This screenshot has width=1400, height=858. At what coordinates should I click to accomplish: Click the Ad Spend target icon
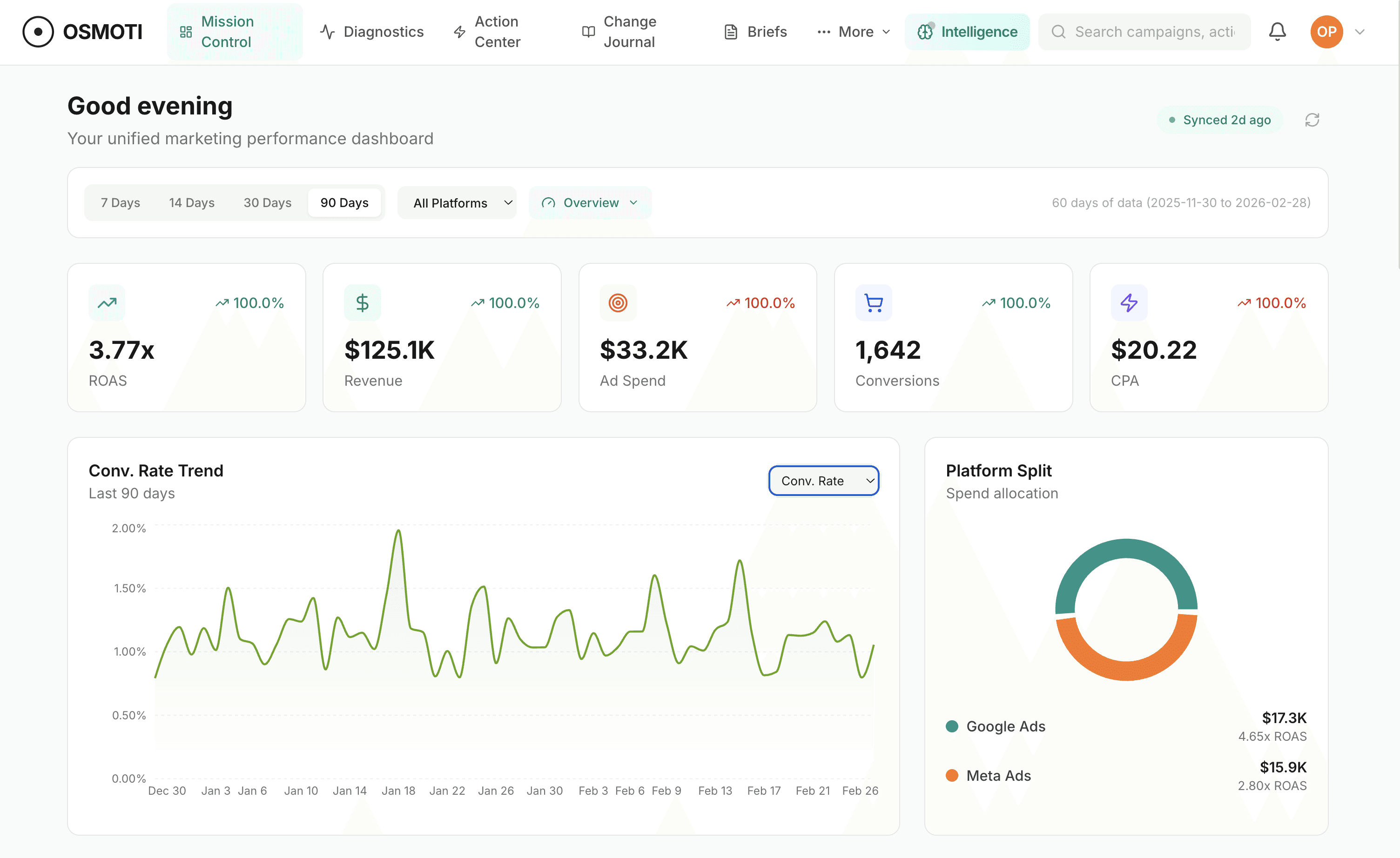(618, 302)
